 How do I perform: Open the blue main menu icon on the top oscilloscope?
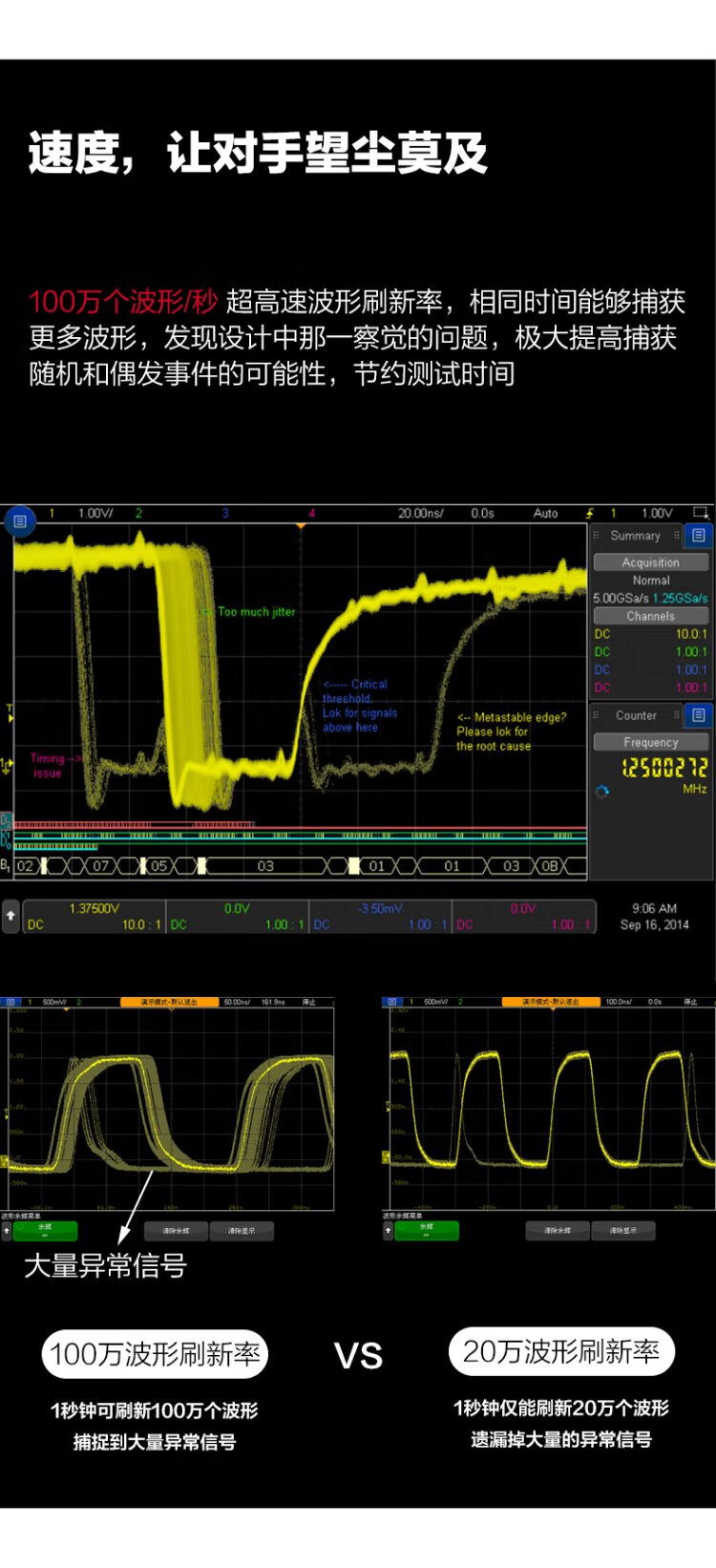(20, 521)
